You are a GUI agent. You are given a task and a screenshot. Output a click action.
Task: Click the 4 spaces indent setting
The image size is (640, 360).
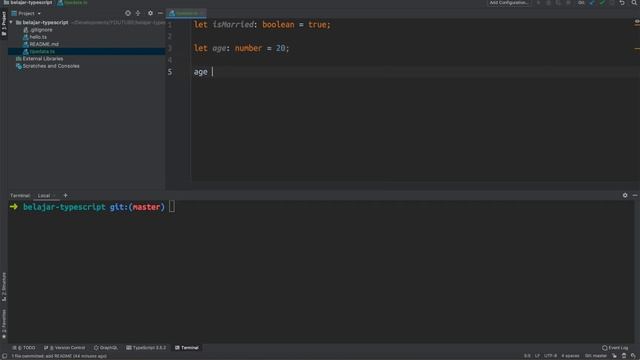(570, 356)
